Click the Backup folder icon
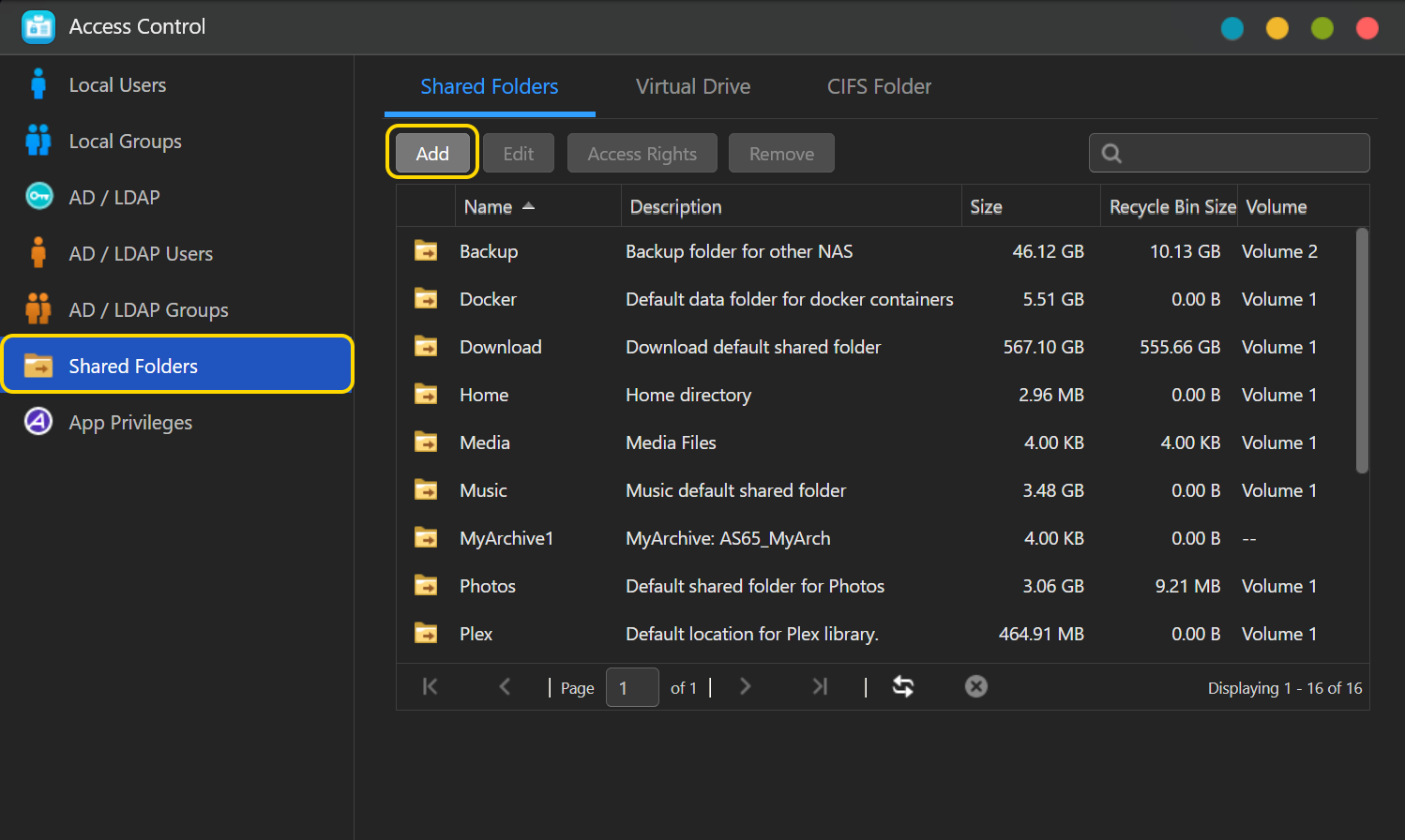Screen dimensions: 1405x840 pos(426,251)
